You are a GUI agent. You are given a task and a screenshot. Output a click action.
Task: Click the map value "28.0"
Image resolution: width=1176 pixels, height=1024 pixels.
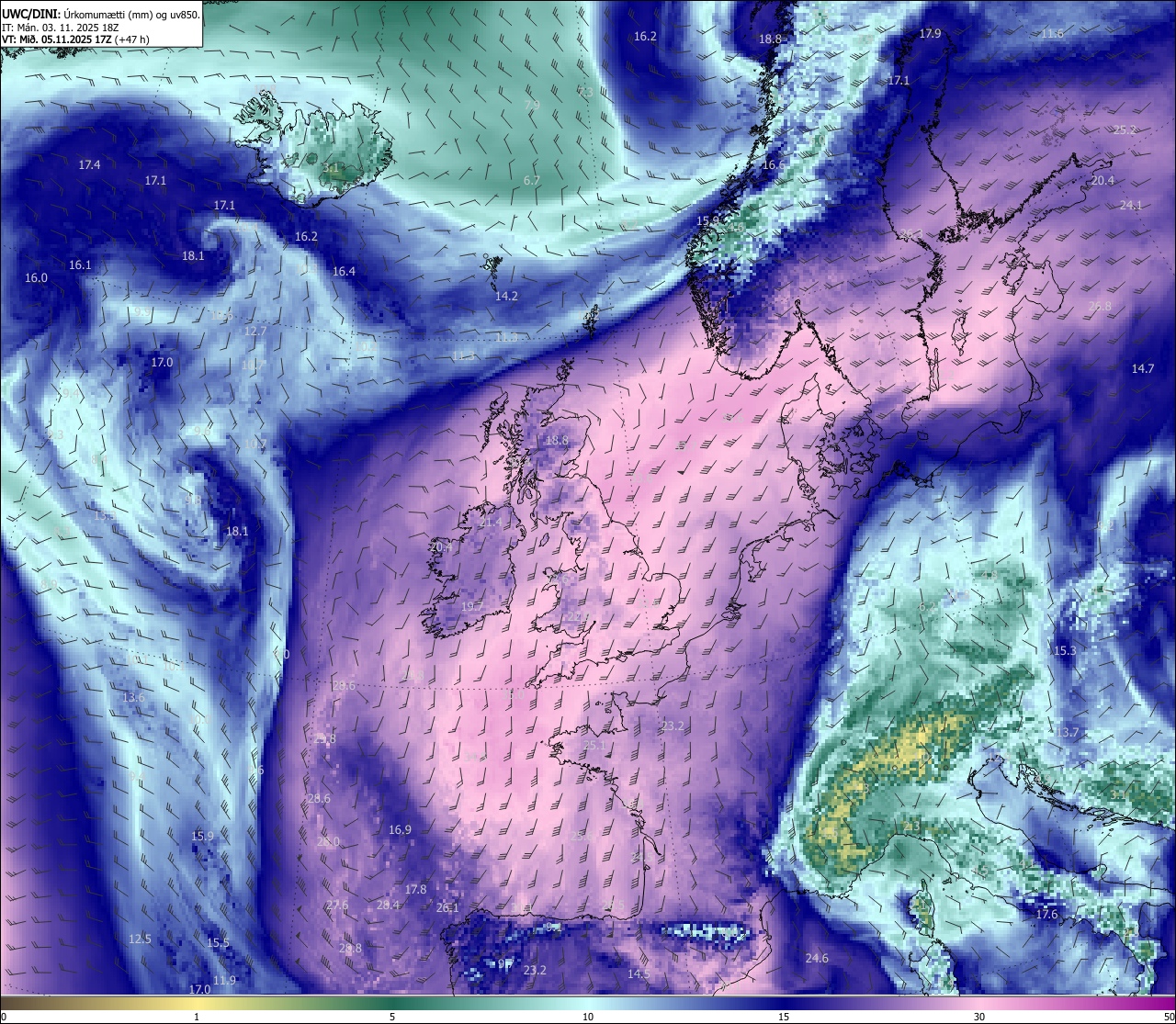(328, 842)
